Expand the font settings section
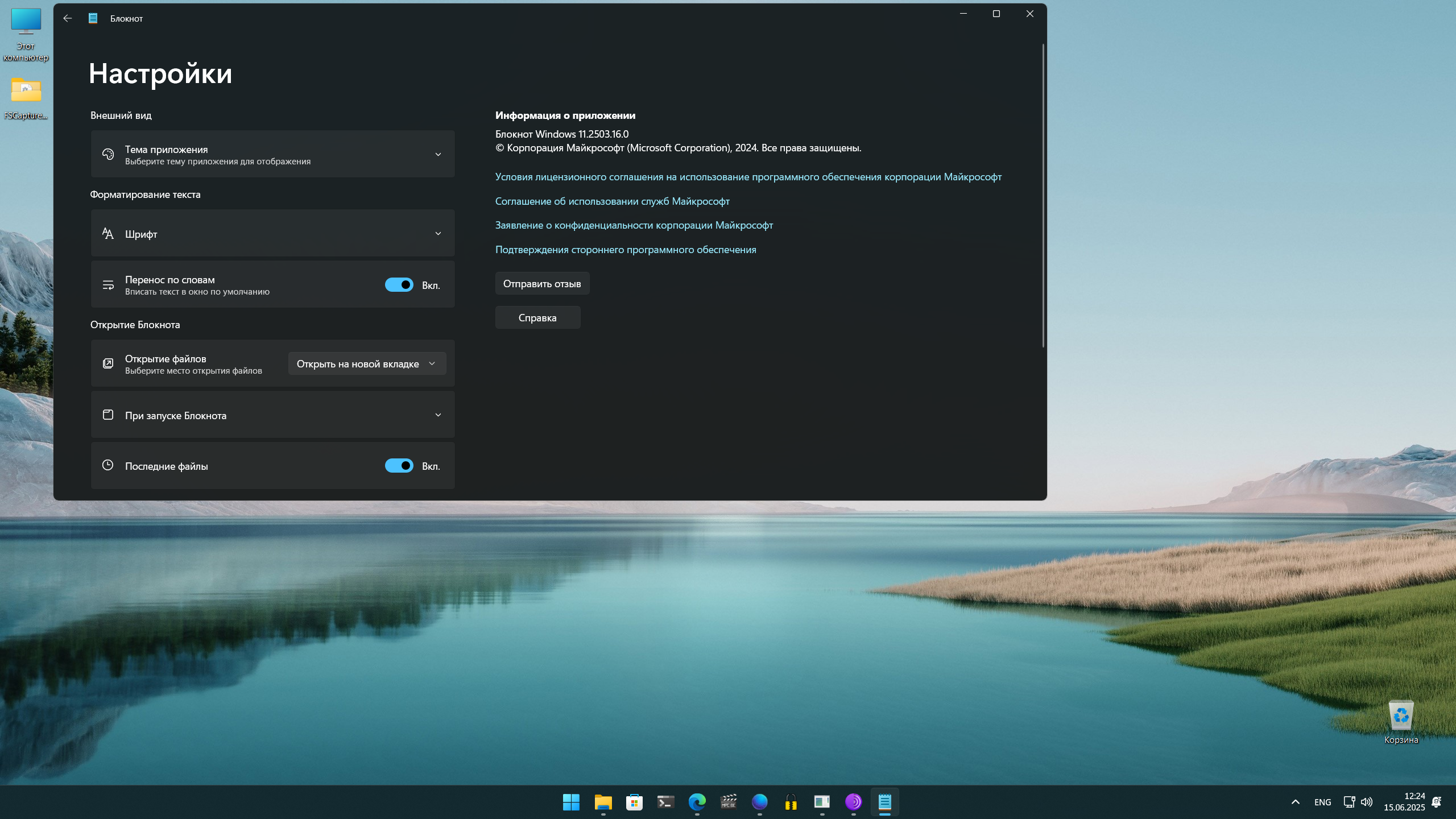The image size is (1456, 819). click(x=438, y=233)
